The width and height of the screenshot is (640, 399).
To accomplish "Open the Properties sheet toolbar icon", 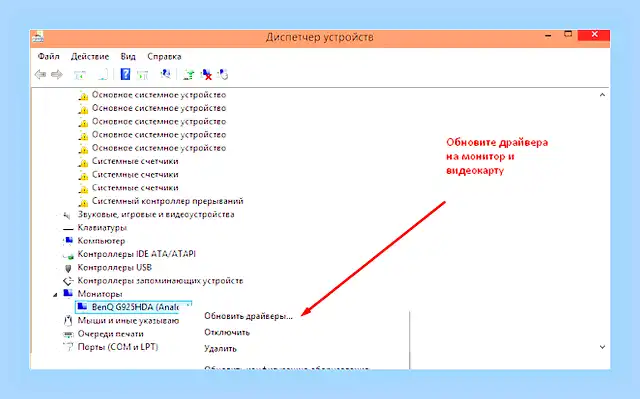I will 103,75.
